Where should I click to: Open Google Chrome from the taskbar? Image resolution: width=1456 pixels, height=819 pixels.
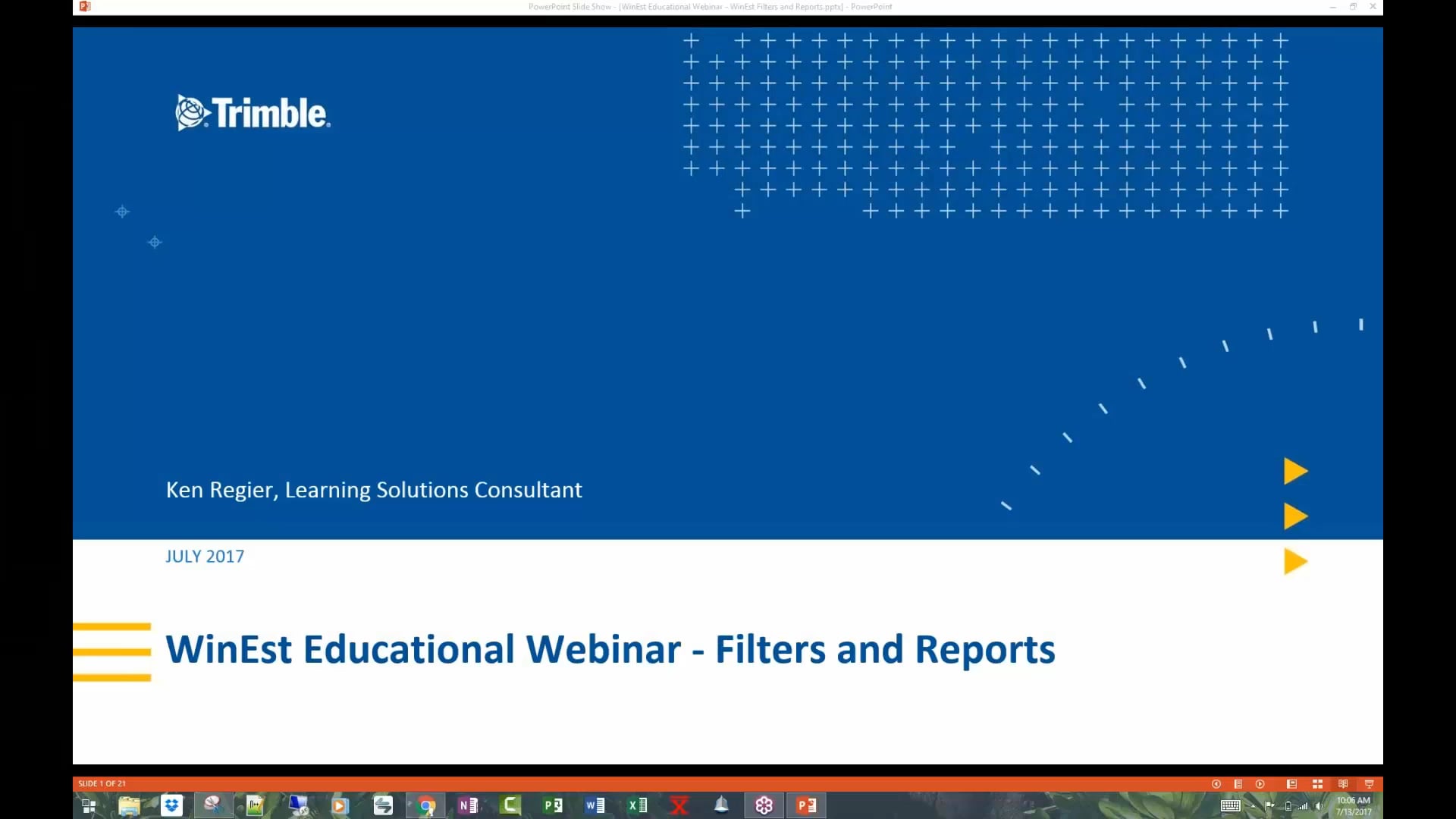click(425, 805)
